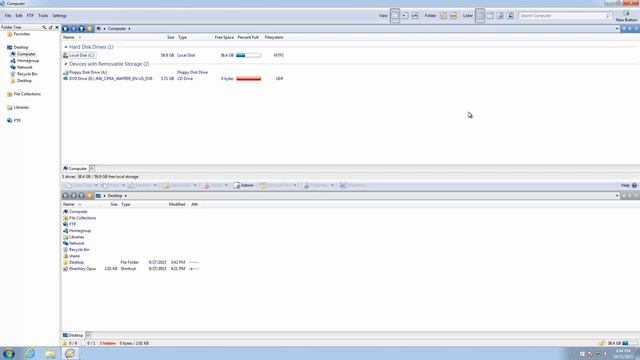Collapse Hard Disk Drives group
Image resolution: width=640 pixels, height=360 pixels.
(66, 47)
